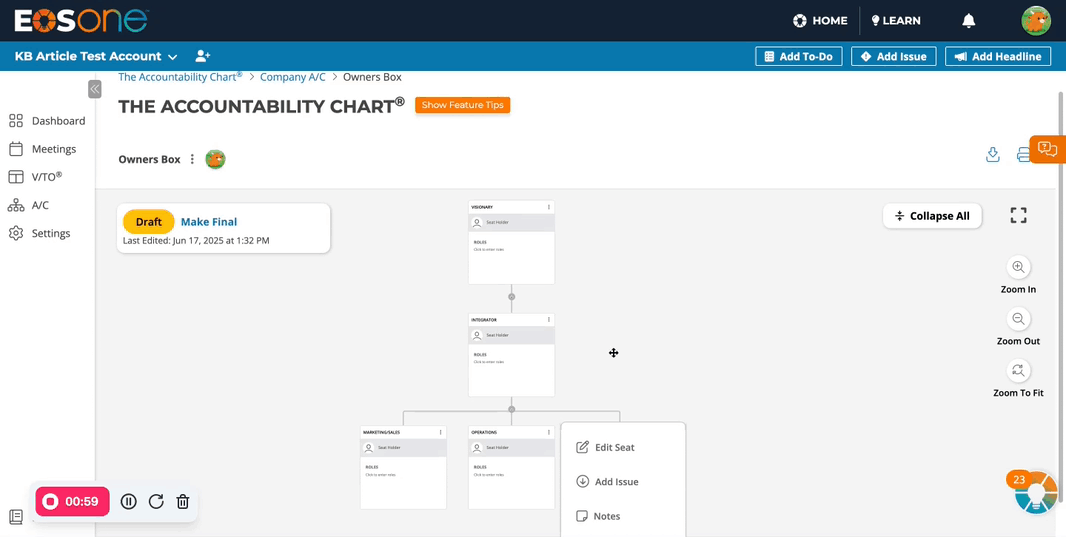This screenshot has height=537, width=1066.
Task: Open the user profile avatar menu
Action: (x=1036, y=20)
